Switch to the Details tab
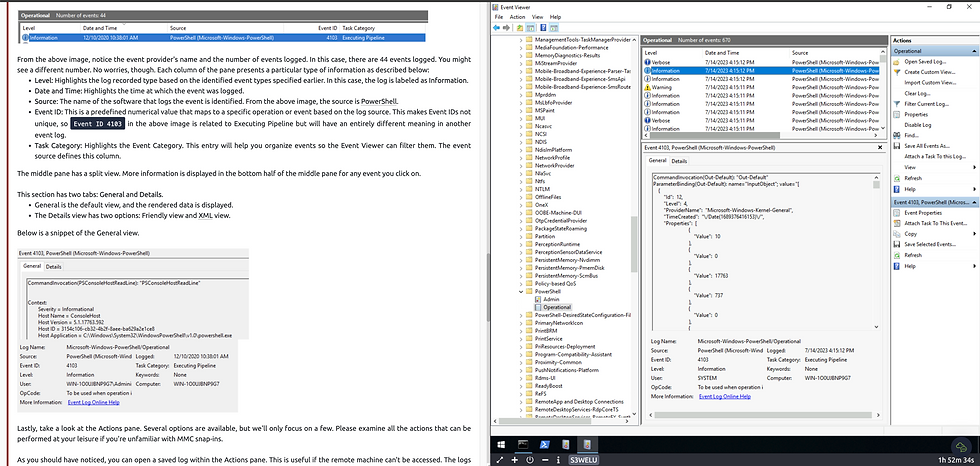 tap(679, 161)
